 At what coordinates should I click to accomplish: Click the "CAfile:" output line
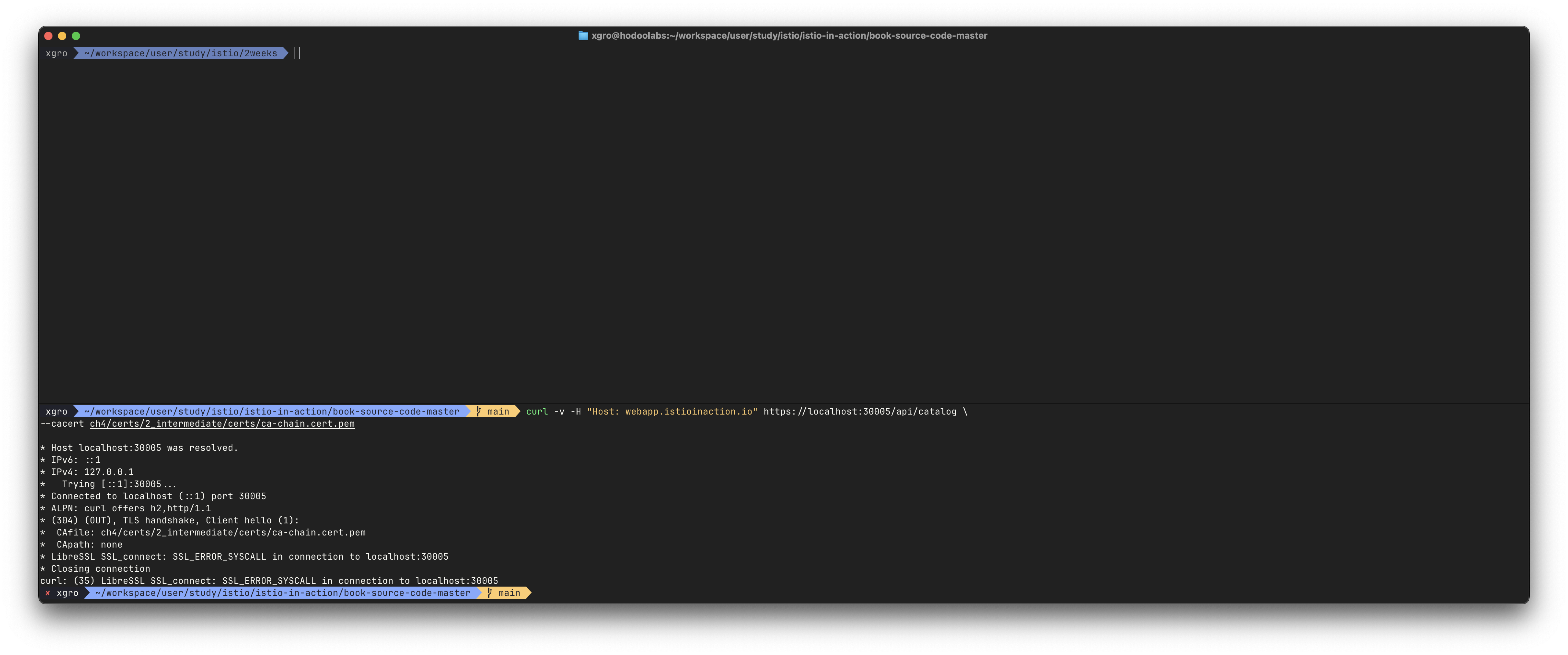point(203,532)
